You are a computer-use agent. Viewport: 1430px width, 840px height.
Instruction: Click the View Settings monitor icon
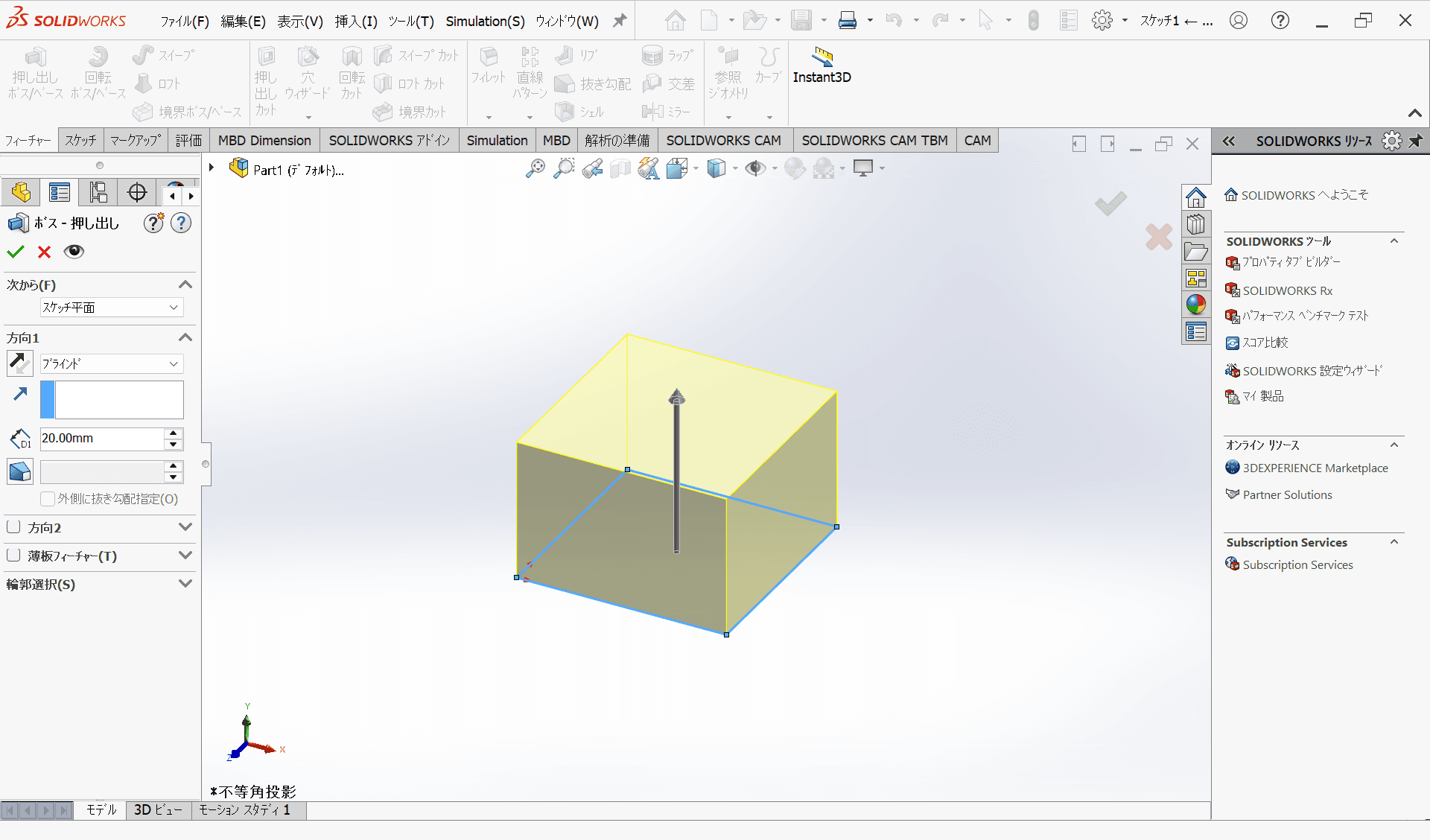click(x=863, y=168)
